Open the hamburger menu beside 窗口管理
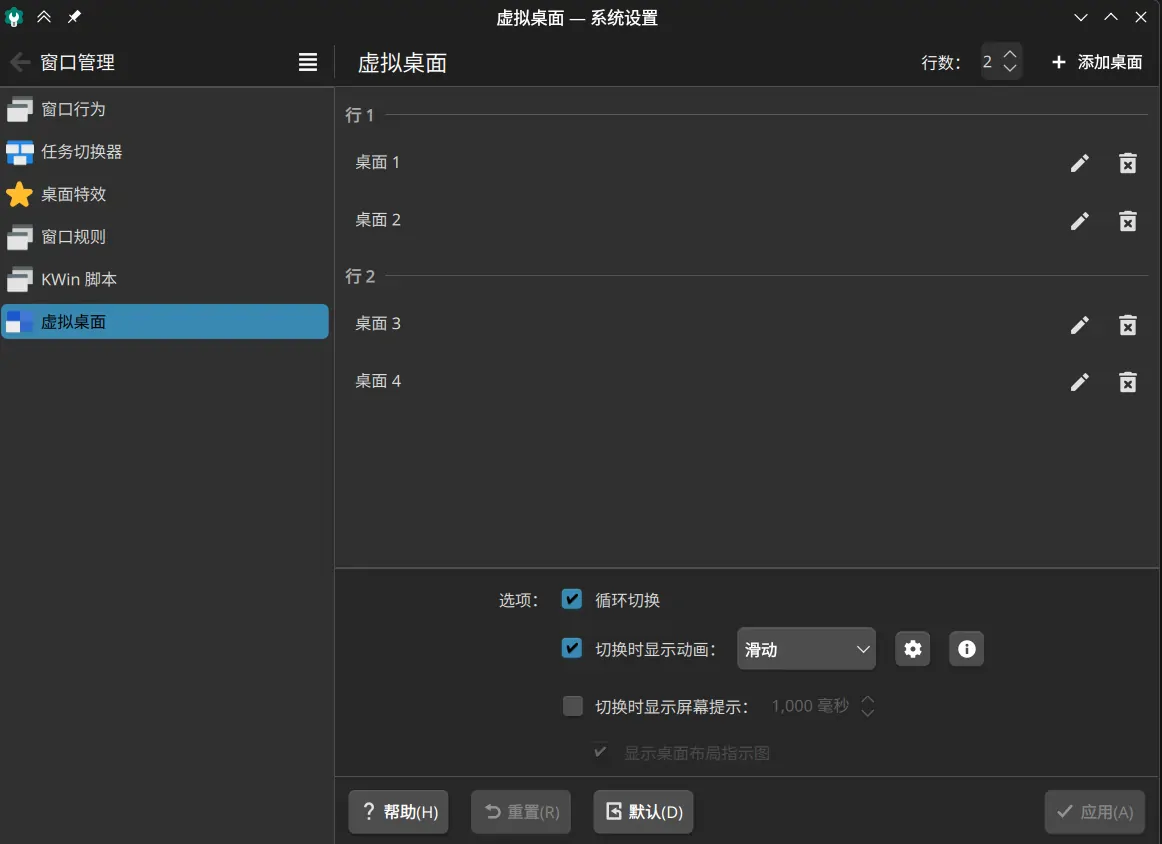This screenshot has width=1162, height=844. [308, 62]
